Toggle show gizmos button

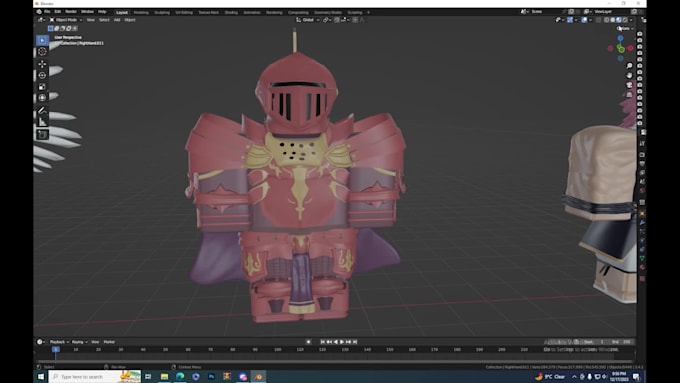pos(570,20)
